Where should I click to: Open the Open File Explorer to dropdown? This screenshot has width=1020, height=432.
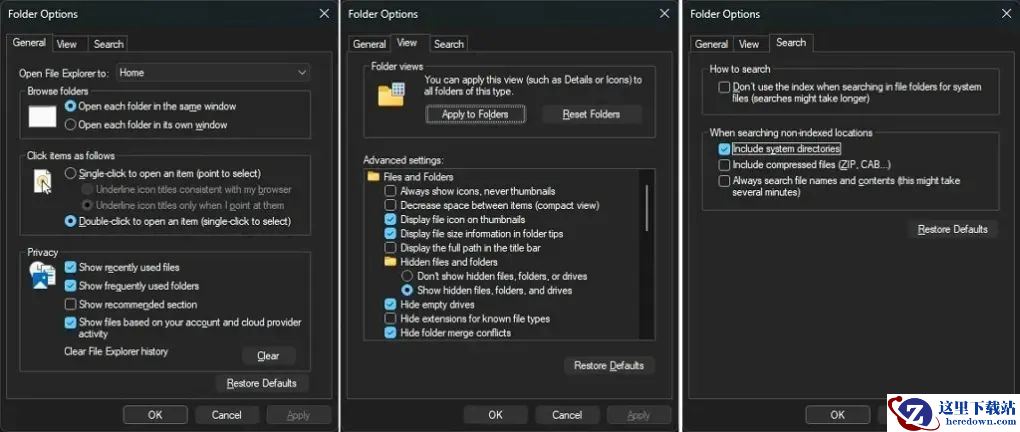pos(213,73)
